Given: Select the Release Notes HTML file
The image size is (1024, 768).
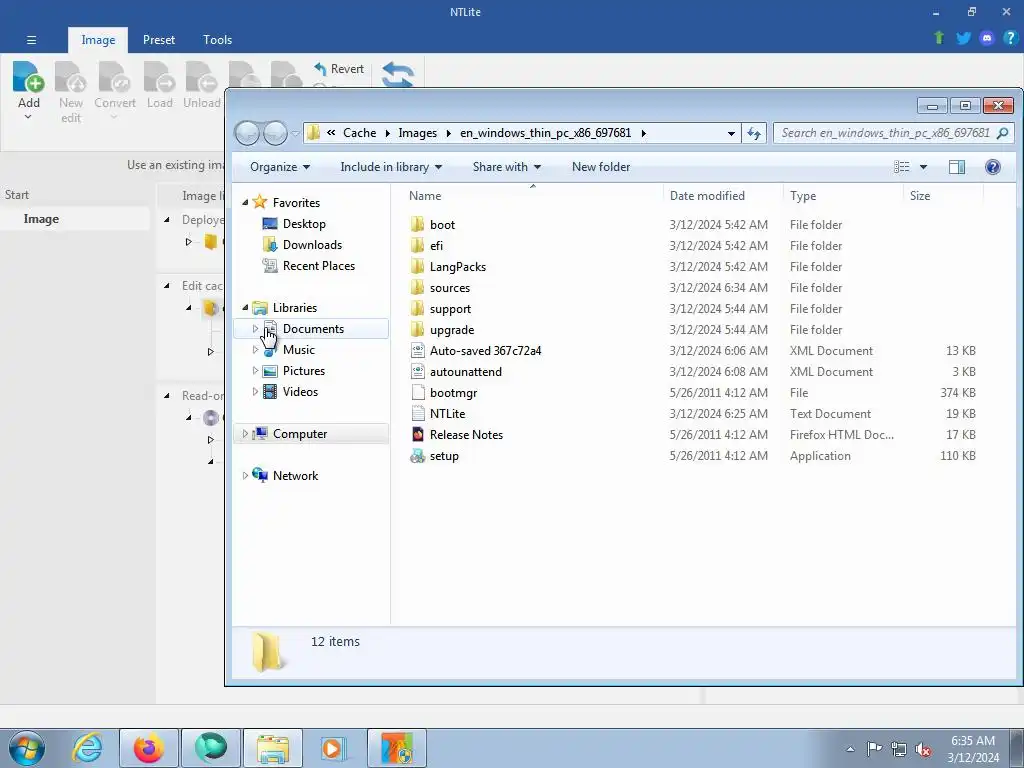Looking at the screenshot, I should pos(466,435).
